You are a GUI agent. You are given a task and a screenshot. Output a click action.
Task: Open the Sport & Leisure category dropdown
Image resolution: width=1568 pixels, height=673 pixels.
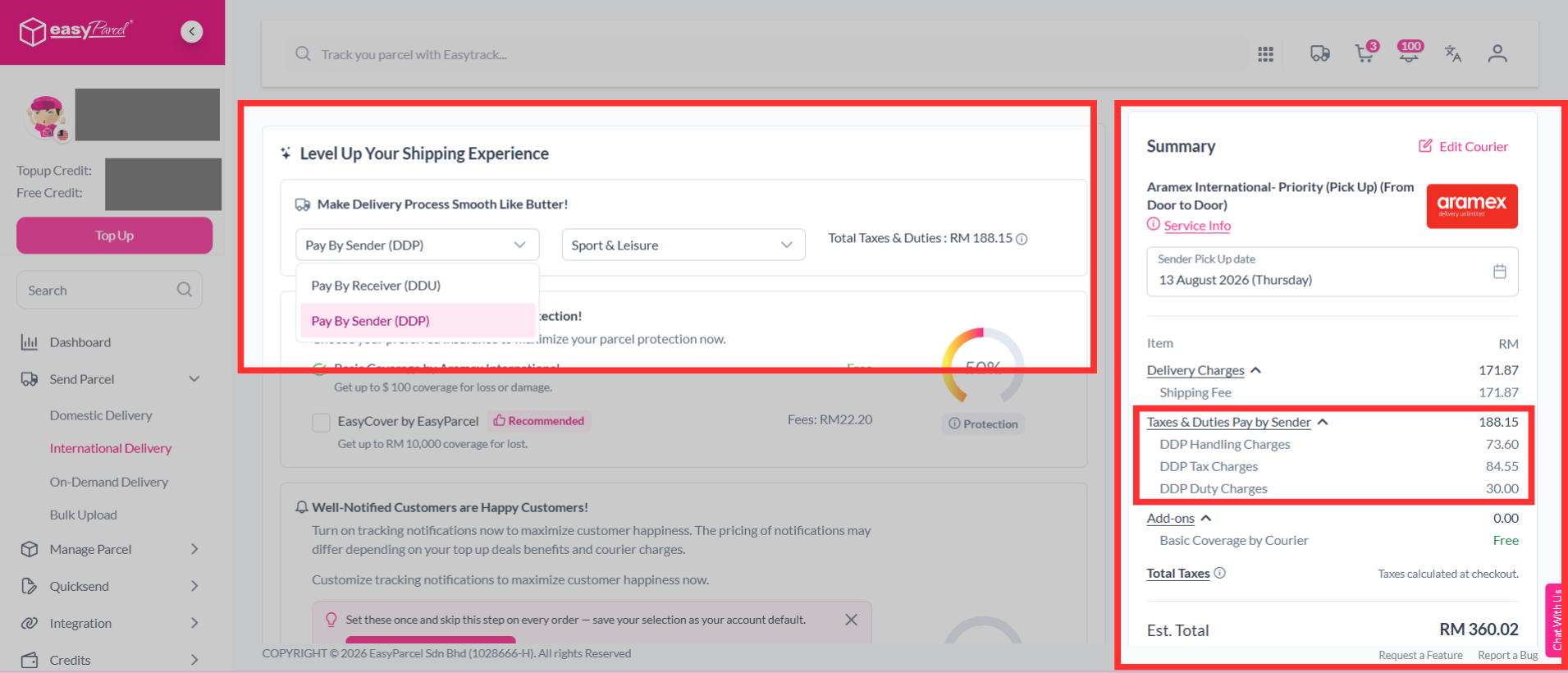(x=683, y=245)
